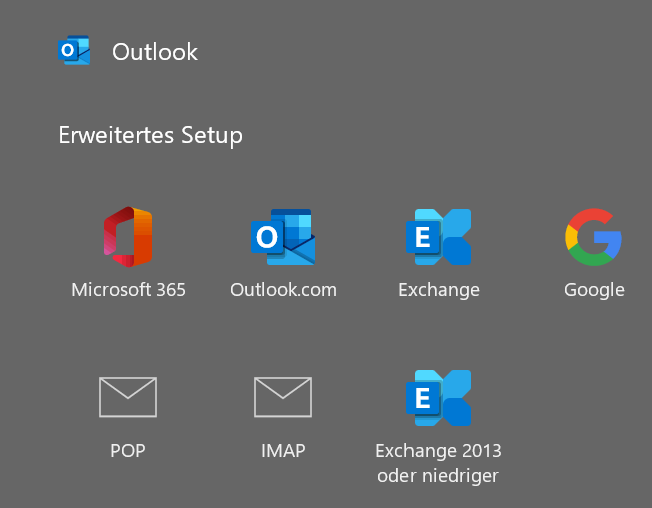Viewport: 652px width, 508px height.
Task: Click the Outlook title text
Action: pos(155,52)
